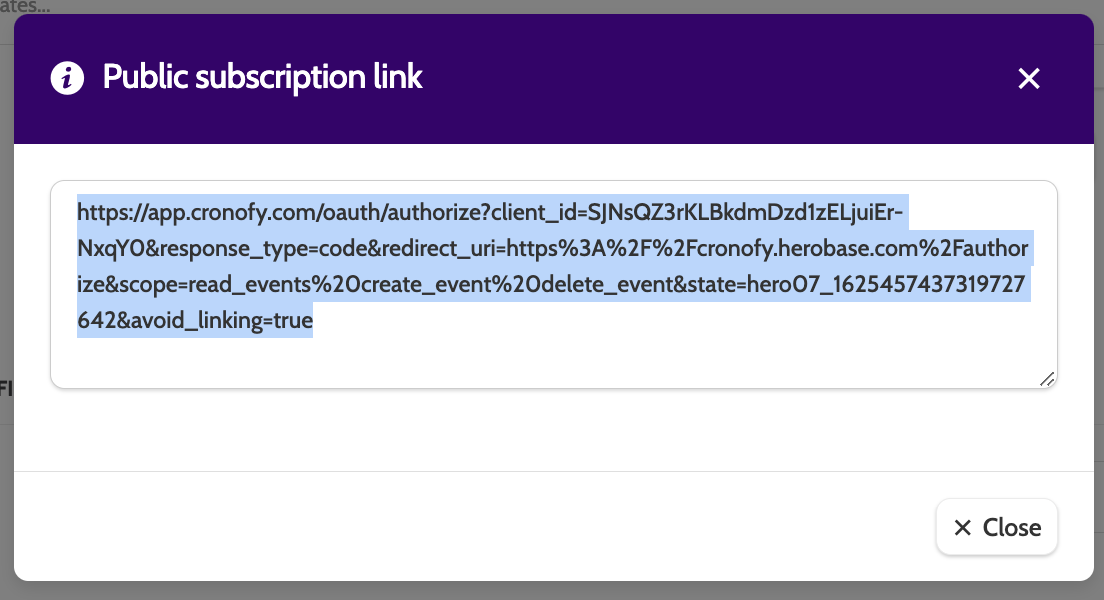
Task: Click the URL line beginning 'ize&scope=read_events'
Action: (x=551, y=284)
